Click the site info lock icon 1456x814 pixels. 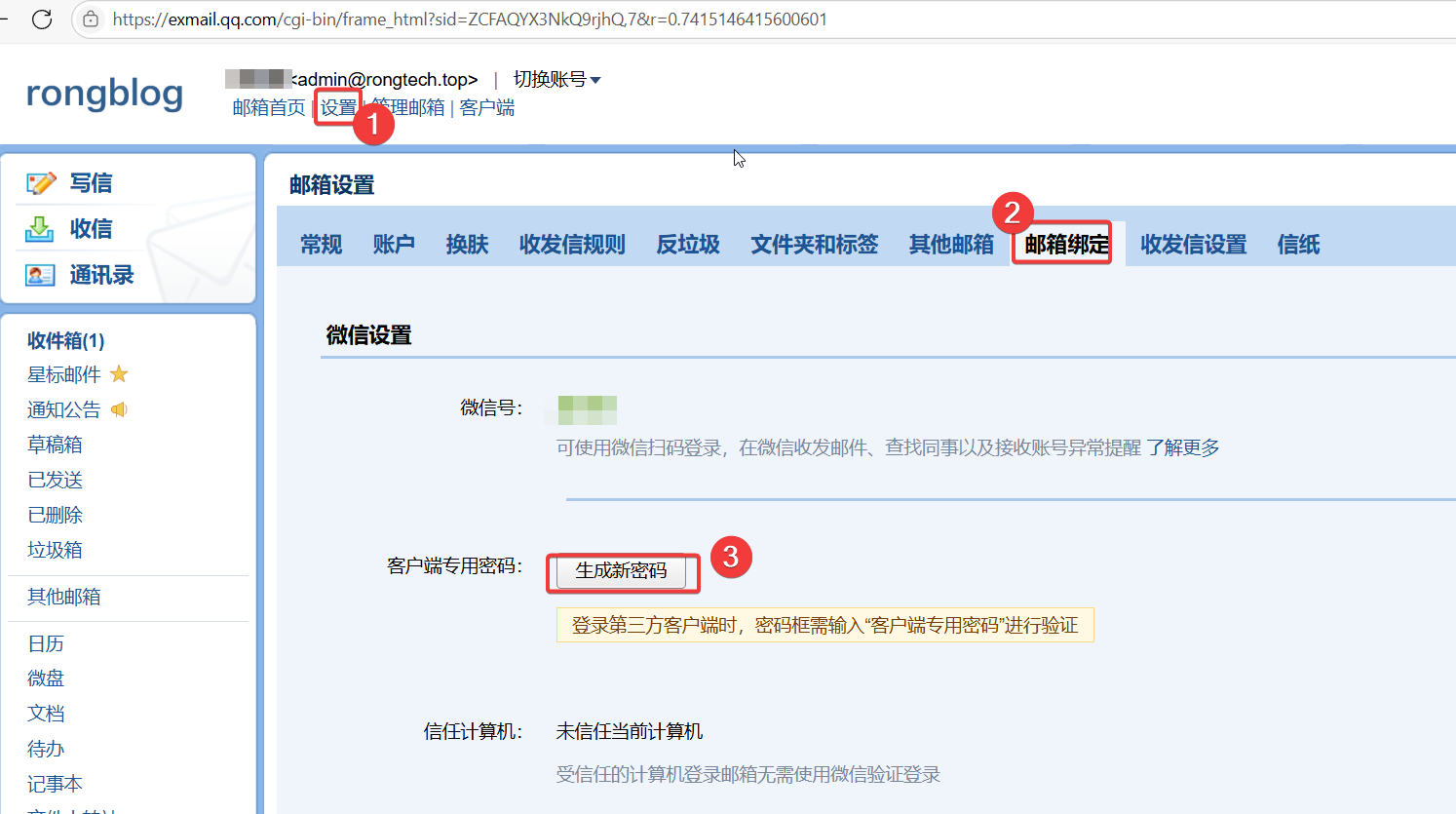(91, 19)
